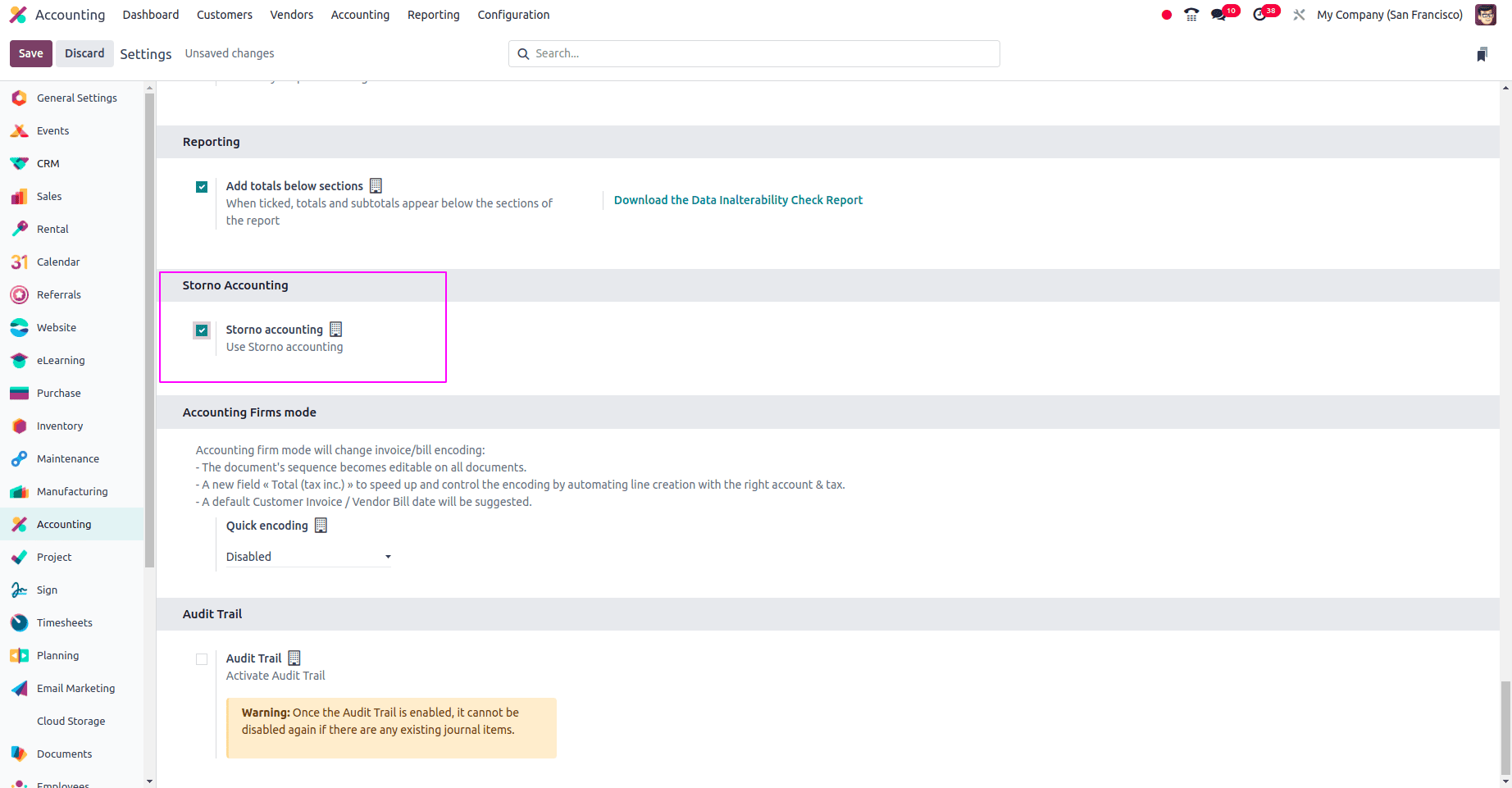Select the Rental icon in sidebar
1512x788 pixels.
(19, 229)
